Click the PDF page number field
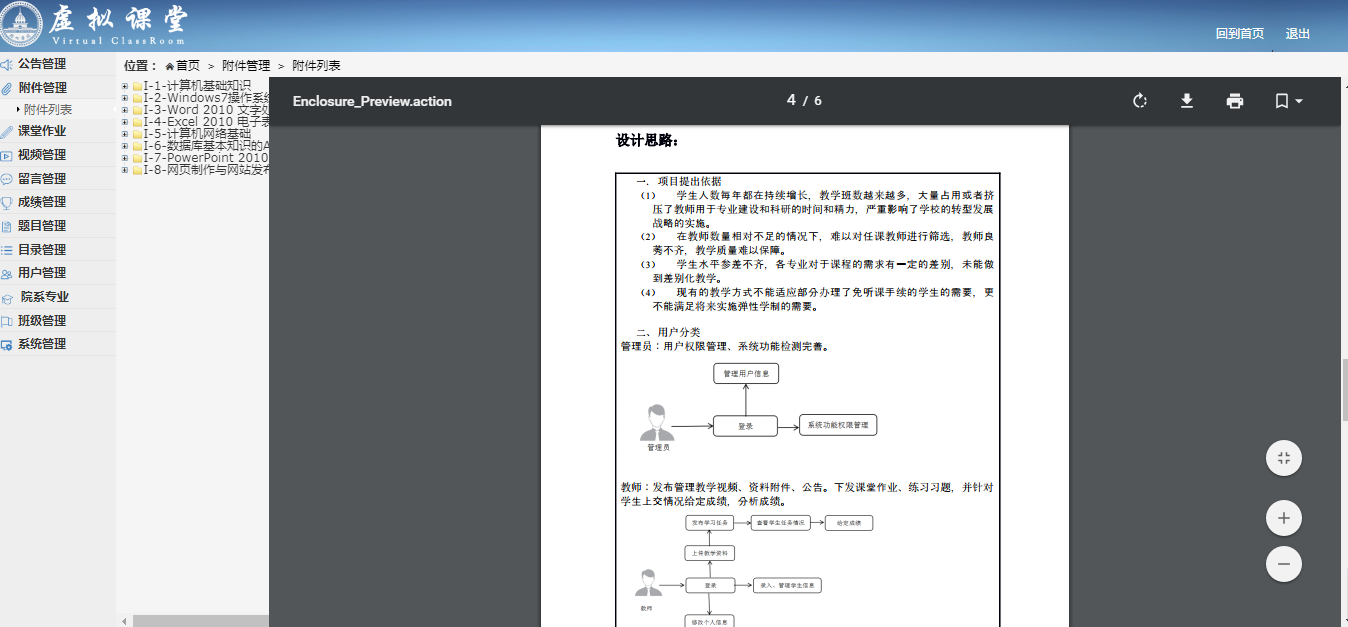Screen dimensions: 1348x627 point(791,100)
